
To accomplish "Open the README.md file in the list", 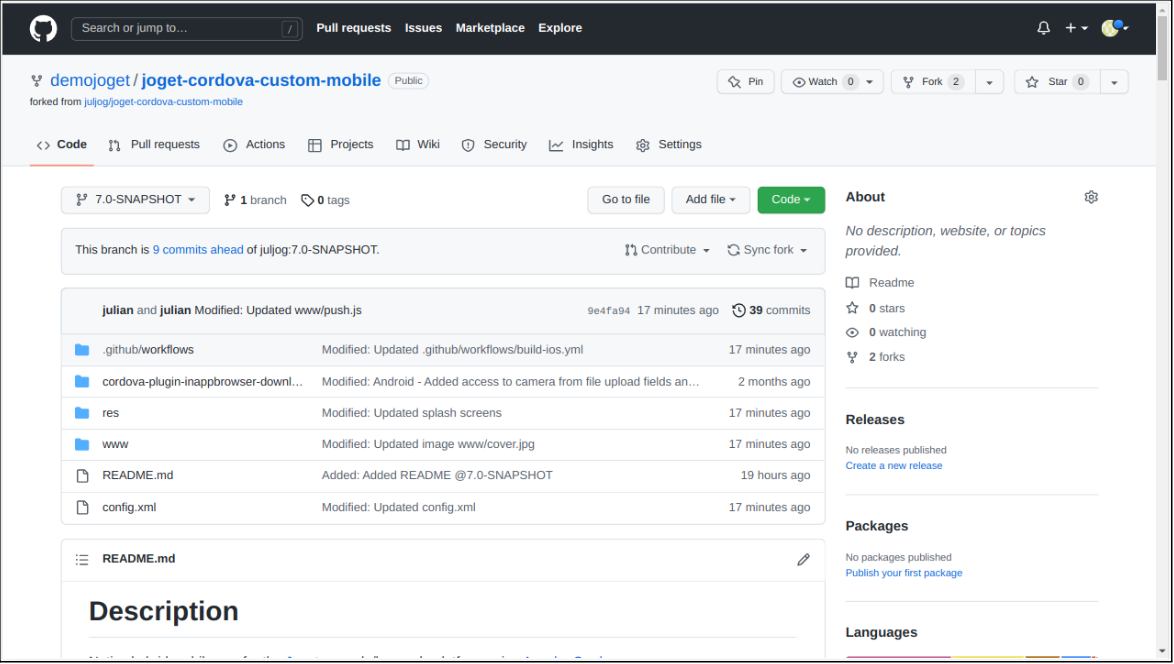I will [138, 475].
